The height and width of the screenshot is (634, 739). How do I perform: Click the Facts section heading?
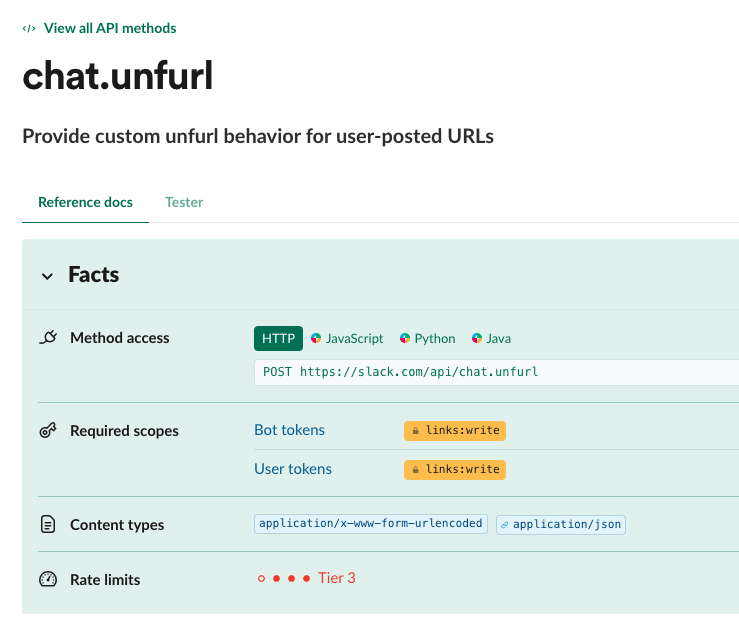click(x=94, y=274)
